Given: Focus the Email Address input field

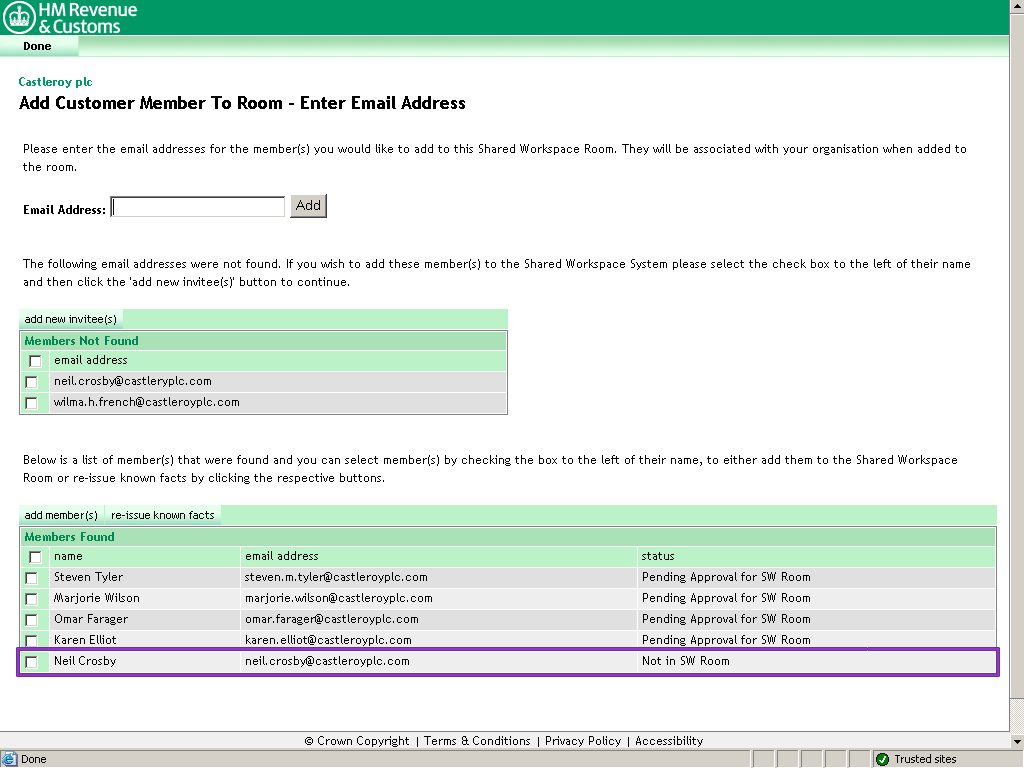Looking at the screenshot, I should (x=198, y=207).
